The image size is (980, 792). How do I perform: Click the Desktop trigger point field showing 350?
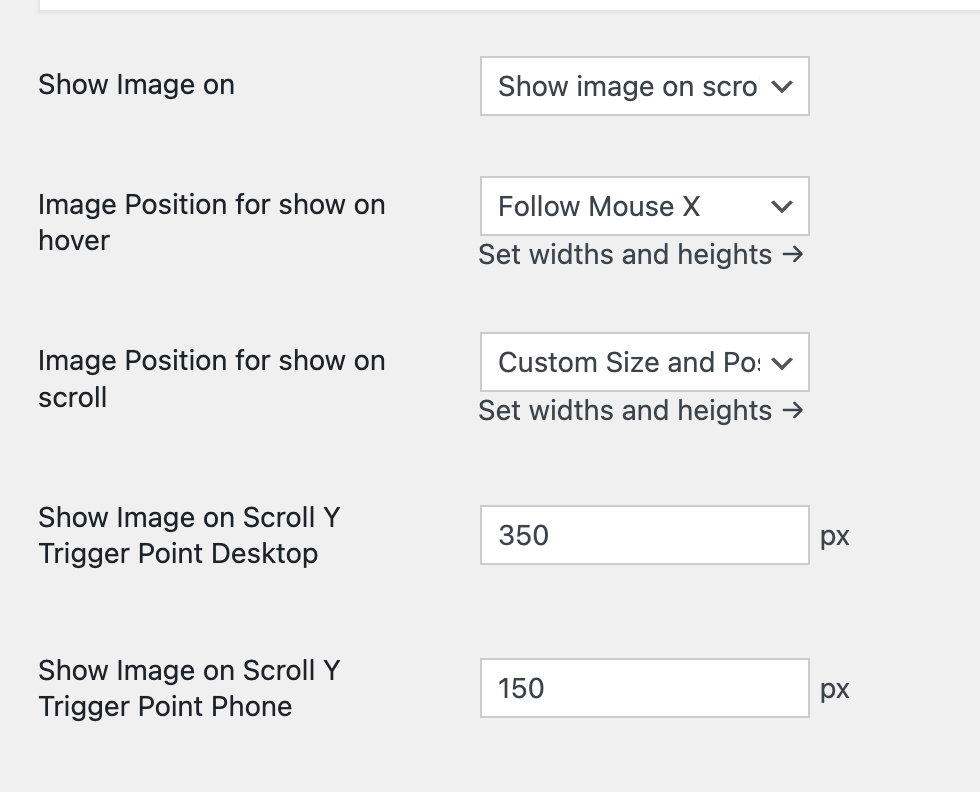[x=644, y=535]
